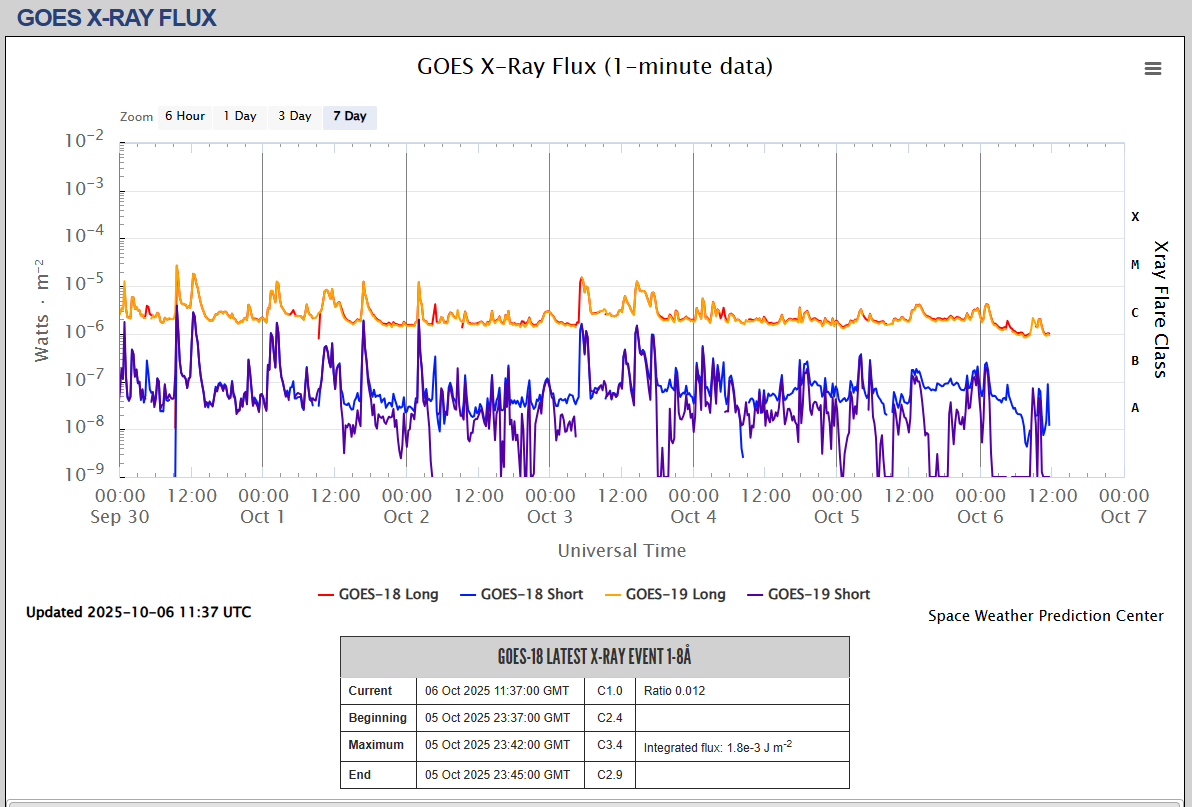
Task: Click the Maximum row C3.4 value
Action: click(x=610, y=745)
